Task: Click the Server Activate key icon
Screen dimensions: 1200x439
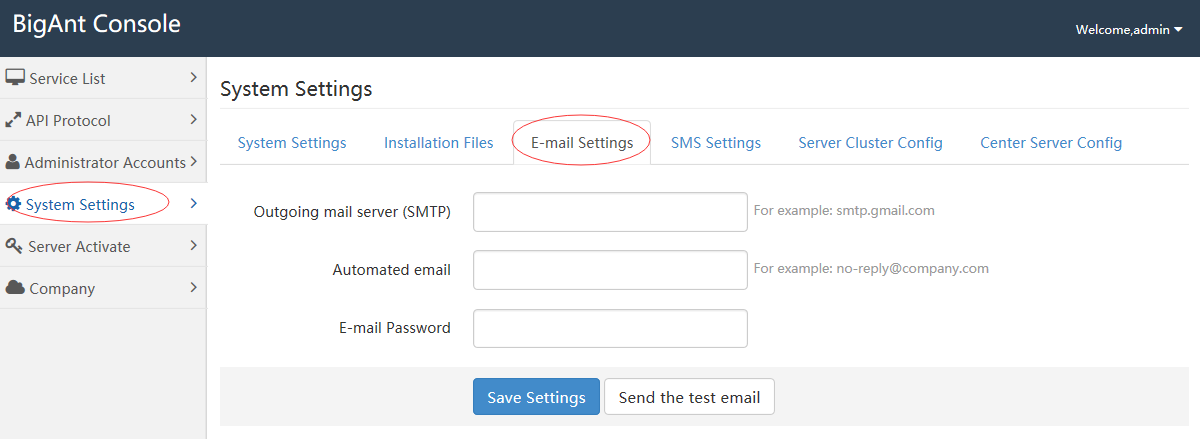Action: tap(14, 246)
